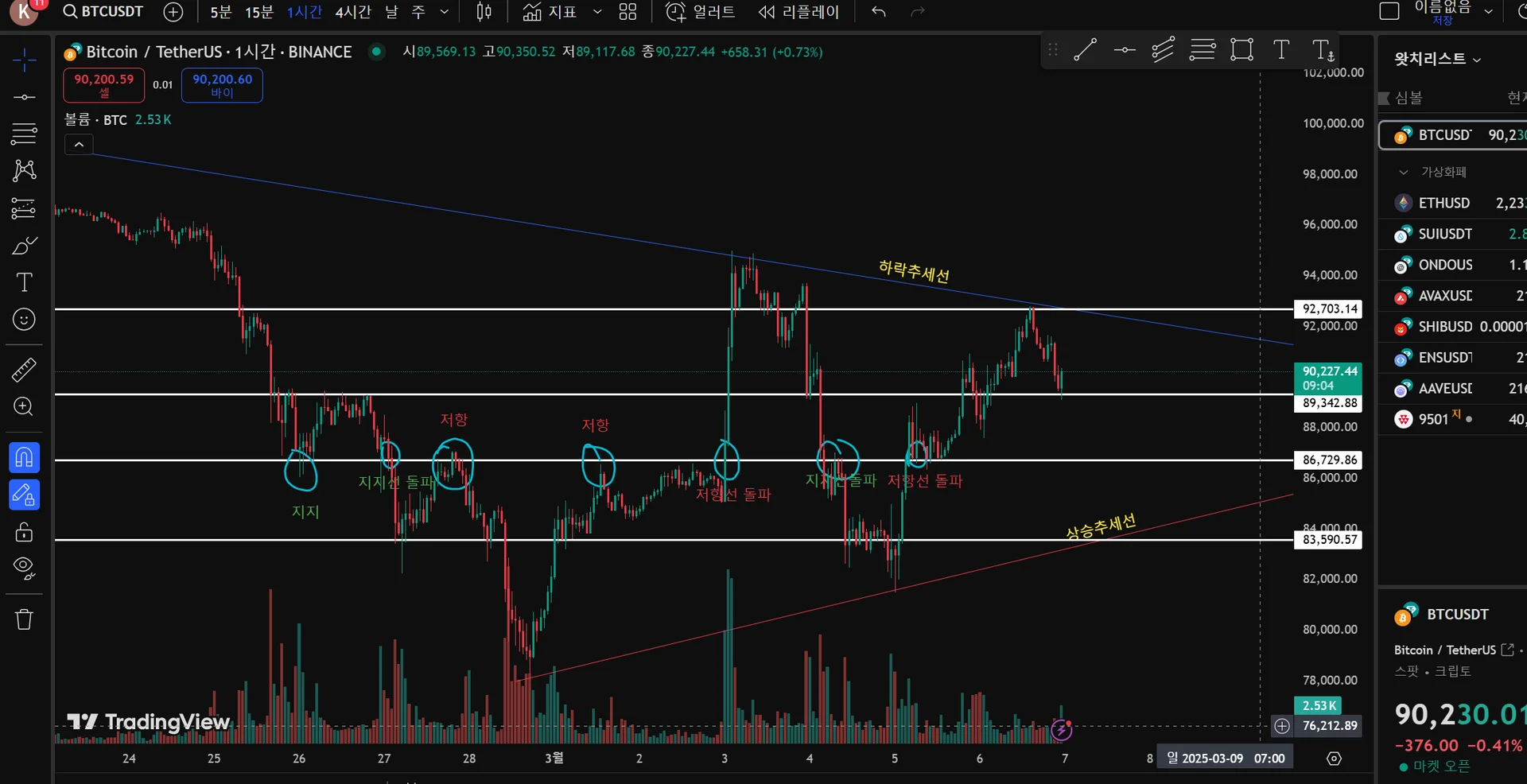Select the text tool in left sidebar
Screen dimensions: 1527x784
pyautogui.click(x=24, y=282)
